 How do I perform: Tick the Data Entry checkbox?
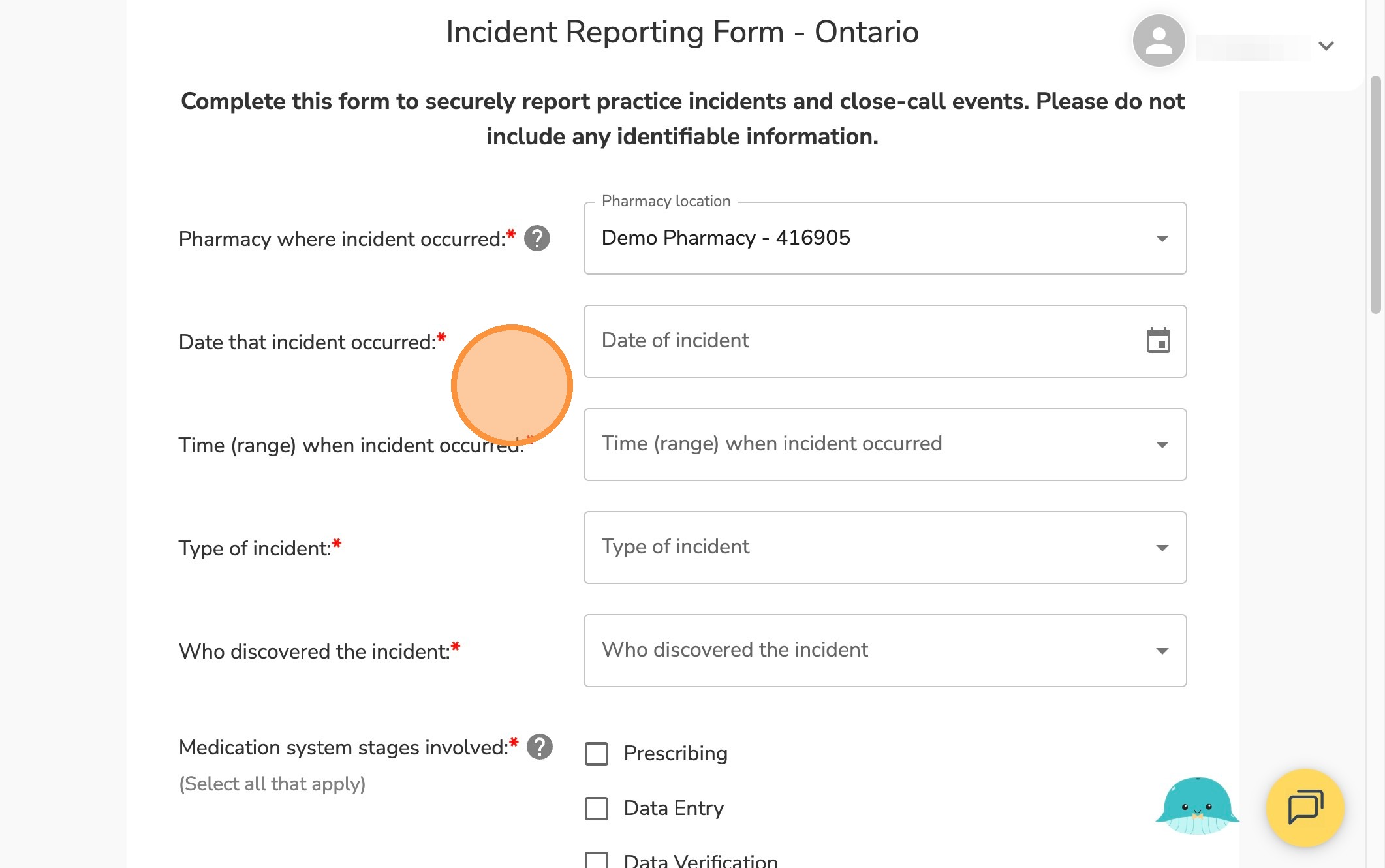[597, 809]
